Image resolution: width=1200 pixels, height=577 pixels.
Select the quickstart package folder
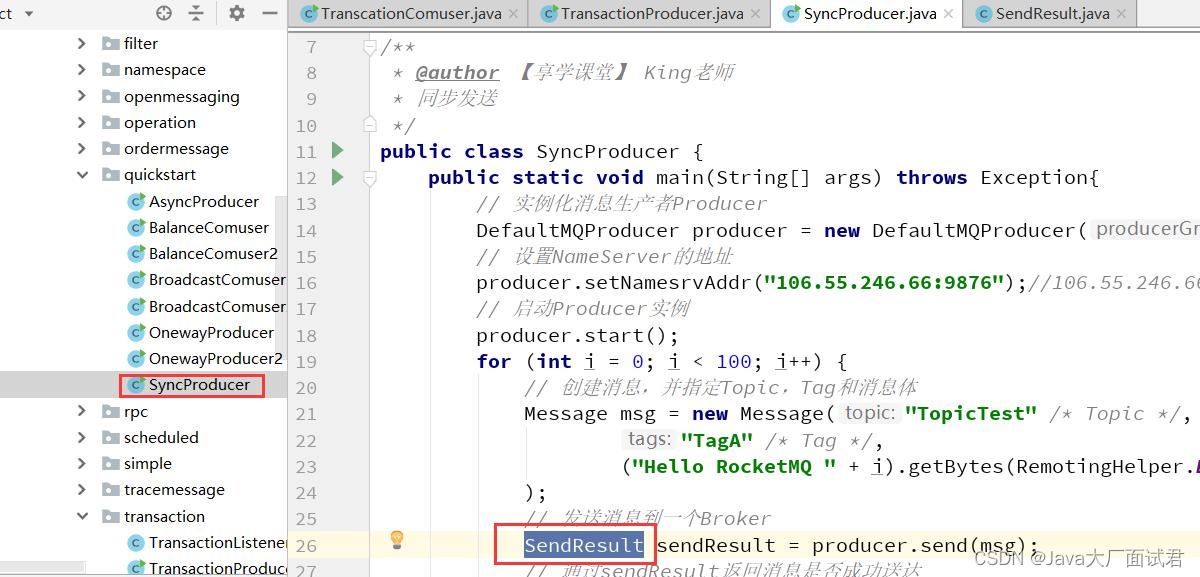(x=149, y=175)
